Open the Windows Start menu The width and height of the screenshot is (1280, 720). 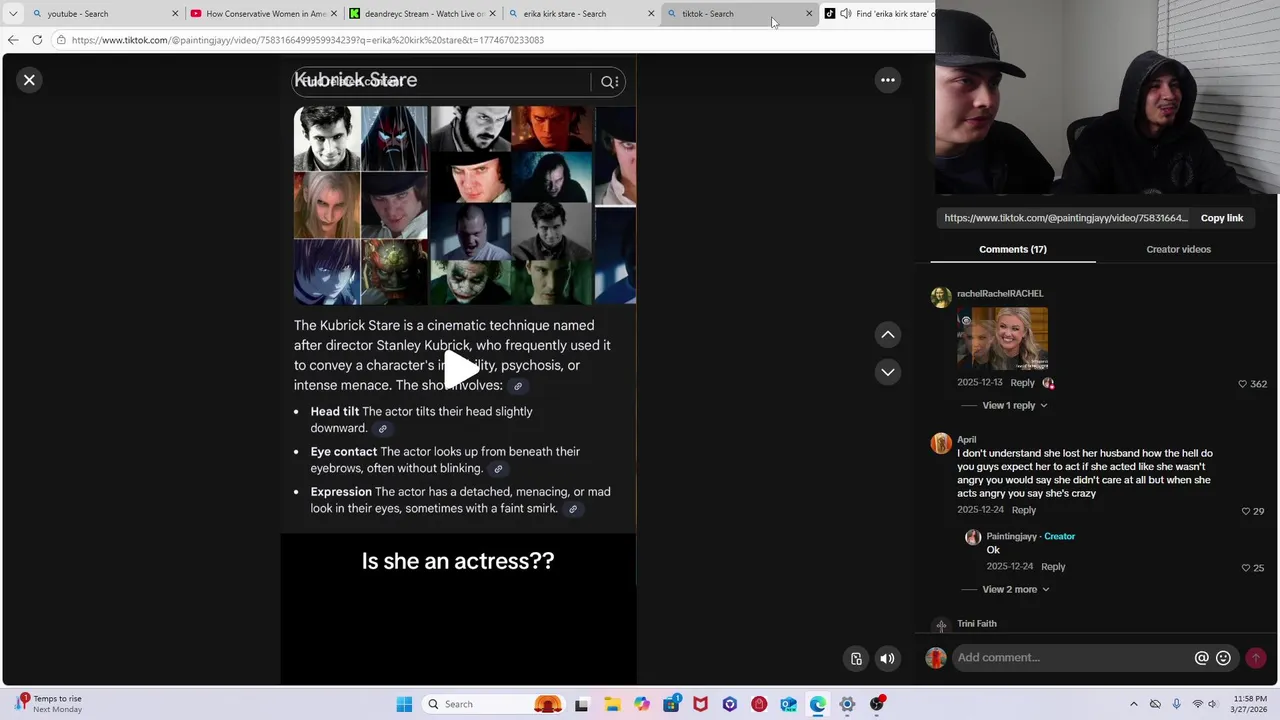tap(404, 704)
